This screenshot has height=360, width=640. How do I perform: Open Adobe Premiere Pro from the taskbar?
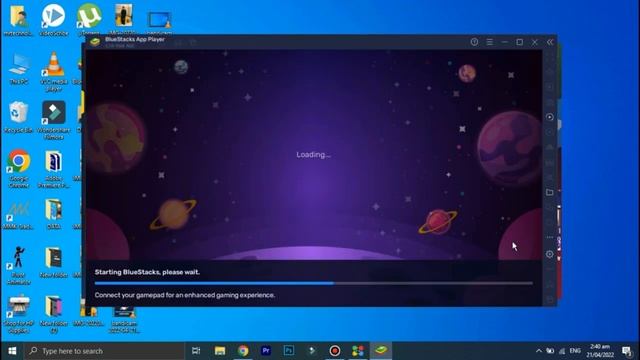click(266, 351)
